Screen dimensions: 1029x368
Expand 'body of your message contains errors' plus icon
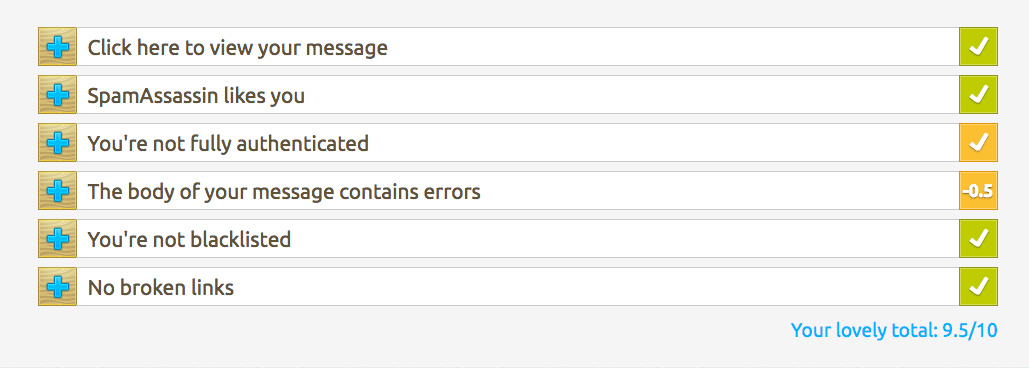pyautogui.click(x=58, y=191)
